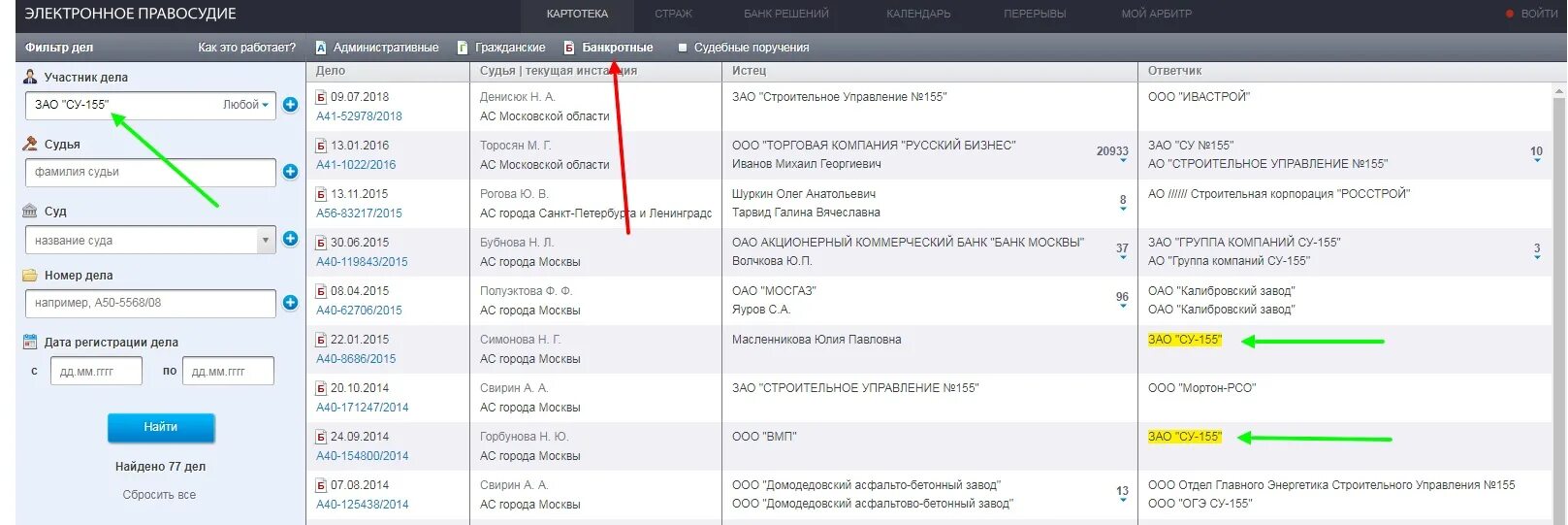Expand the 8 plaintiffs count

click(1123, 202)
